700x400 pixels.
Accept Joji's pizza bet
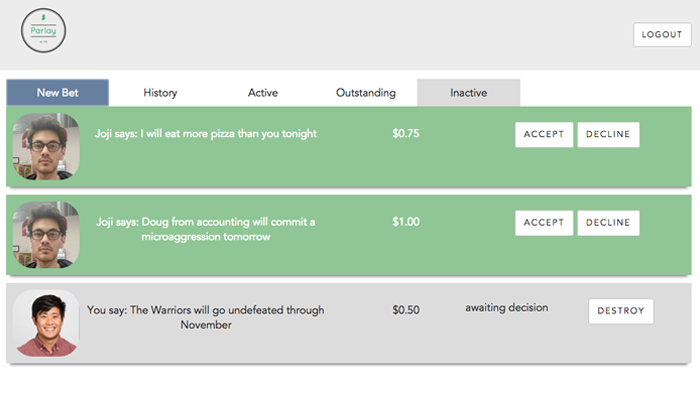[x=544, y=135]
